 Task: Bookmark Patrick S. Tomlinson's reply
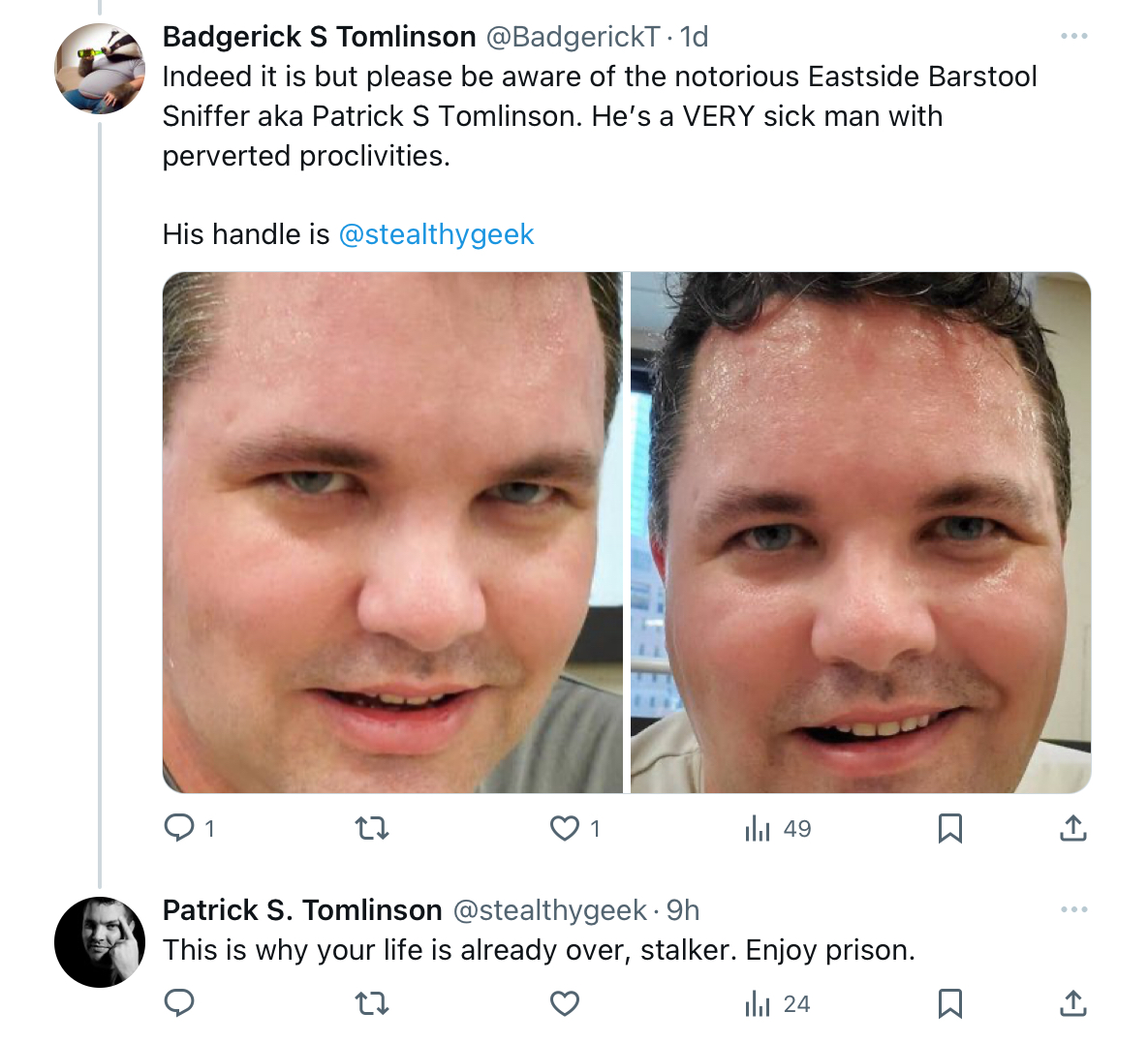coord(950,1003)
